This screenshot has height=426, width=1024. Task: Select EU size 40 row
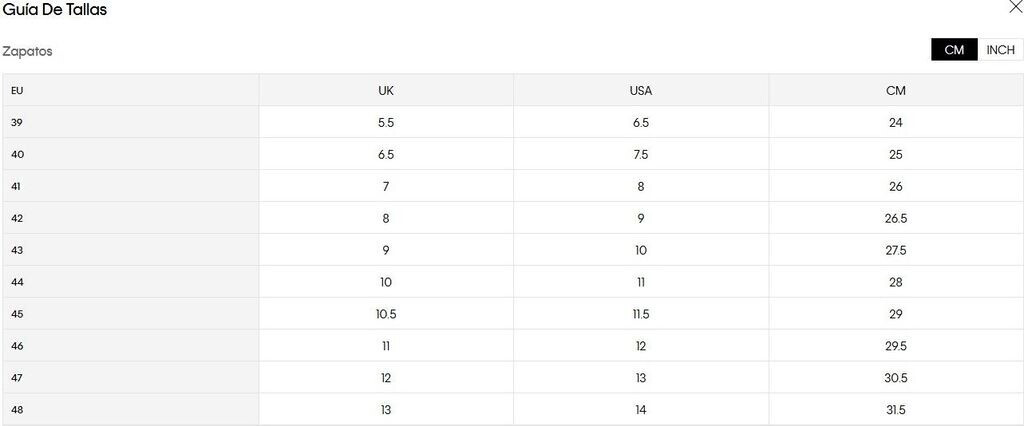17,154
